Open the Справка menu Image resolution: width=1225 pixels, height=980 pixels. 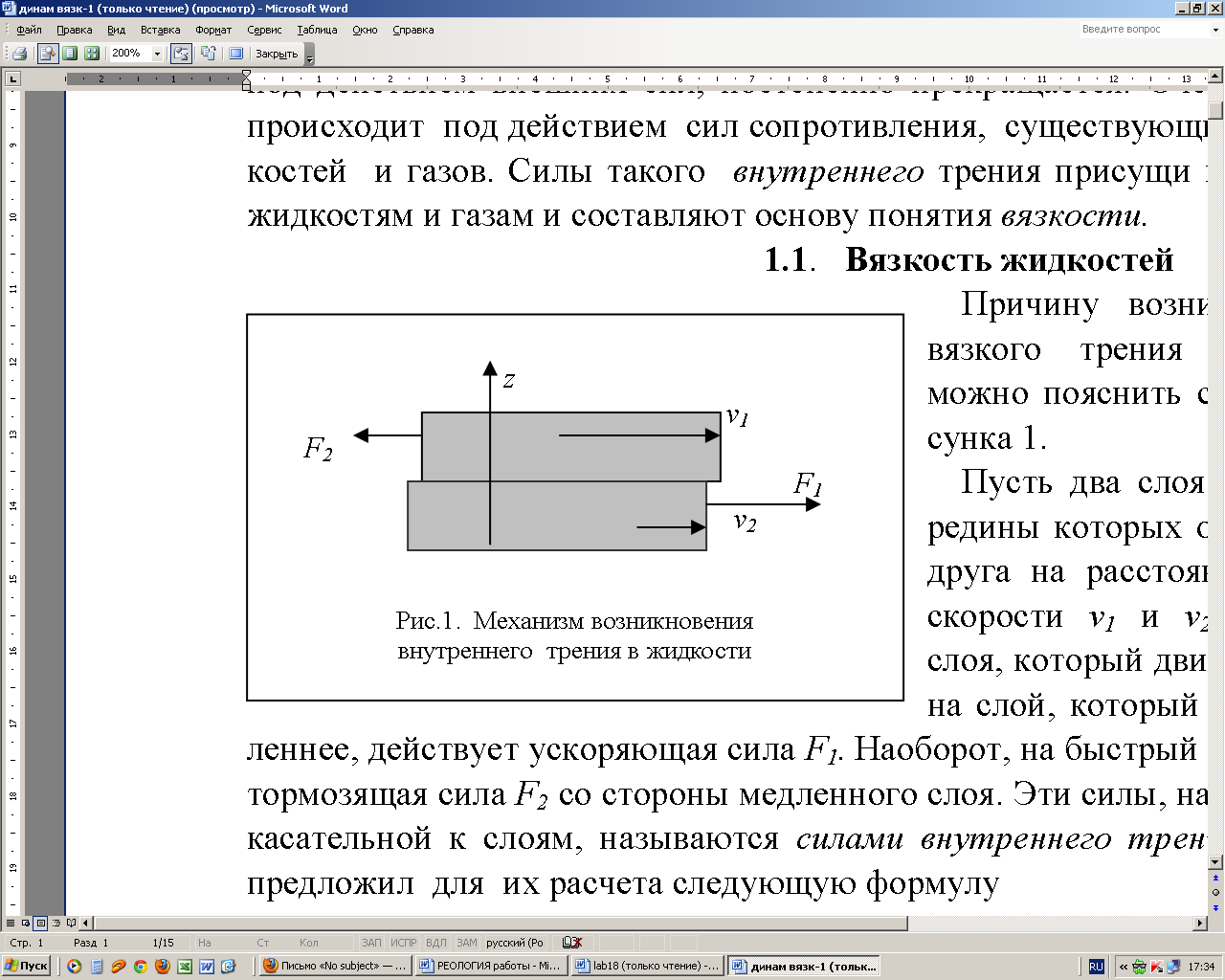(412, 30)
